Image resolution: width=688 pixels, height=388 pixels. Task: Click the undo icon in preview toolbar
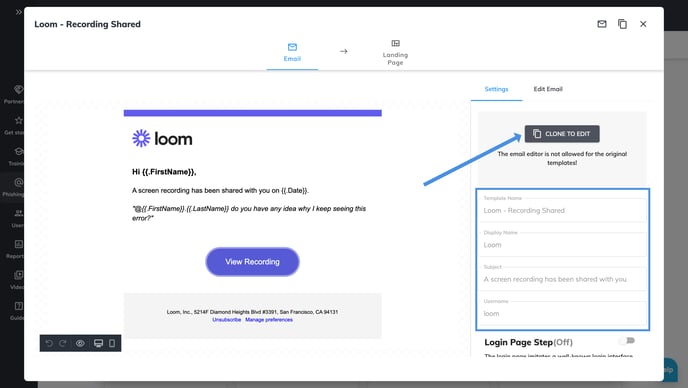pyautogui.click(x=49, y=343)
